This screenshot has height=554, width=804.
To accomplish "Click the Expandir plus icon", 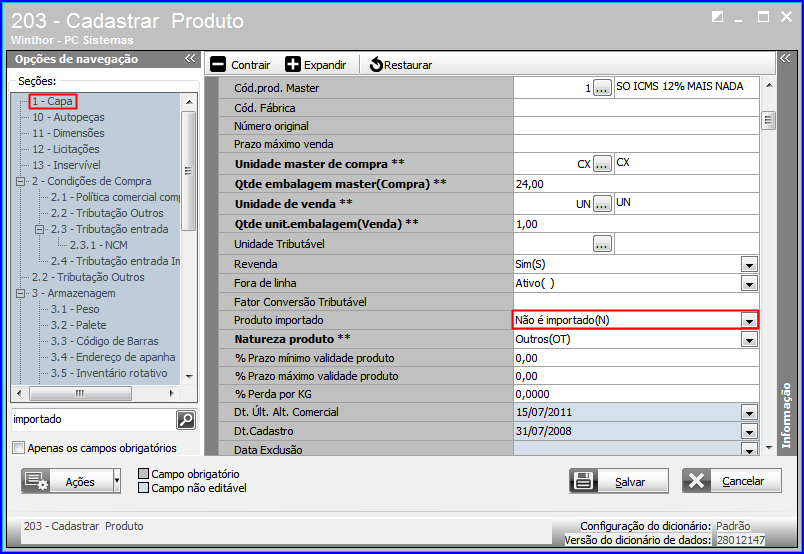I will (x=293, y=65).
